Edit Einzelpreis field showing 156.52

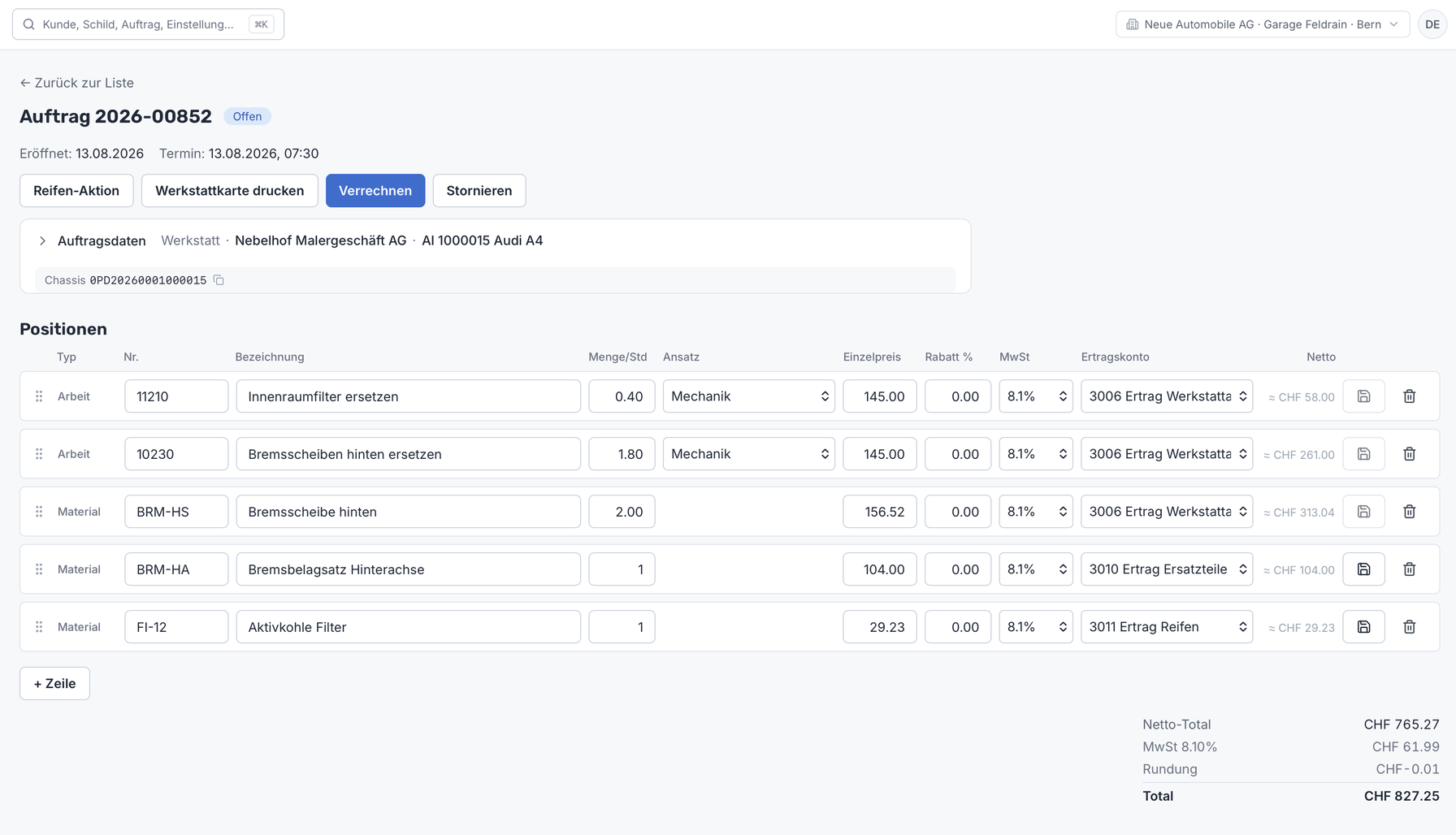tap(880, 512)
